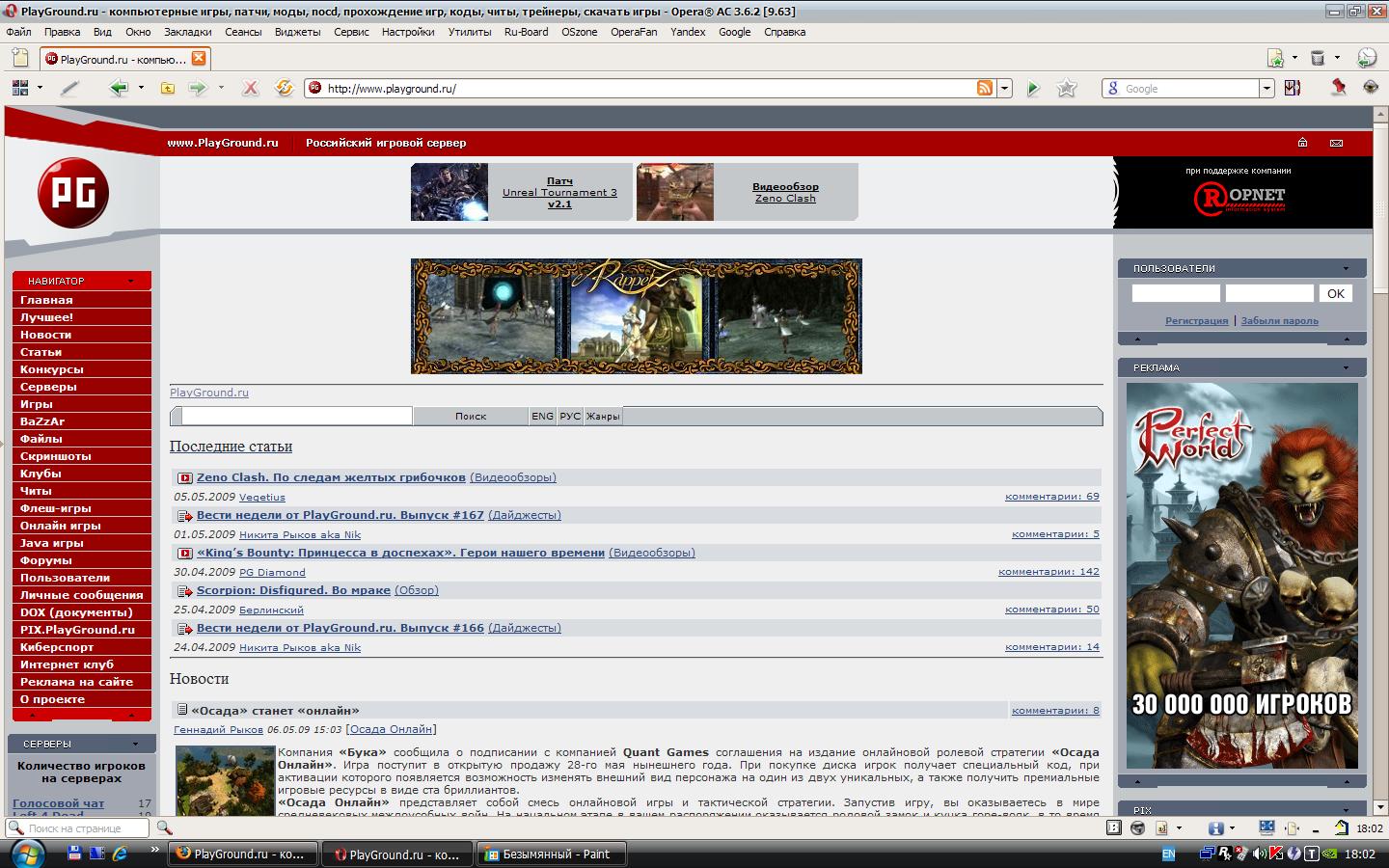Image resolution: width=1389 pixels, height=868 pixels.
Task: Click the home icon in site header
Action: tap(1302, 143)
